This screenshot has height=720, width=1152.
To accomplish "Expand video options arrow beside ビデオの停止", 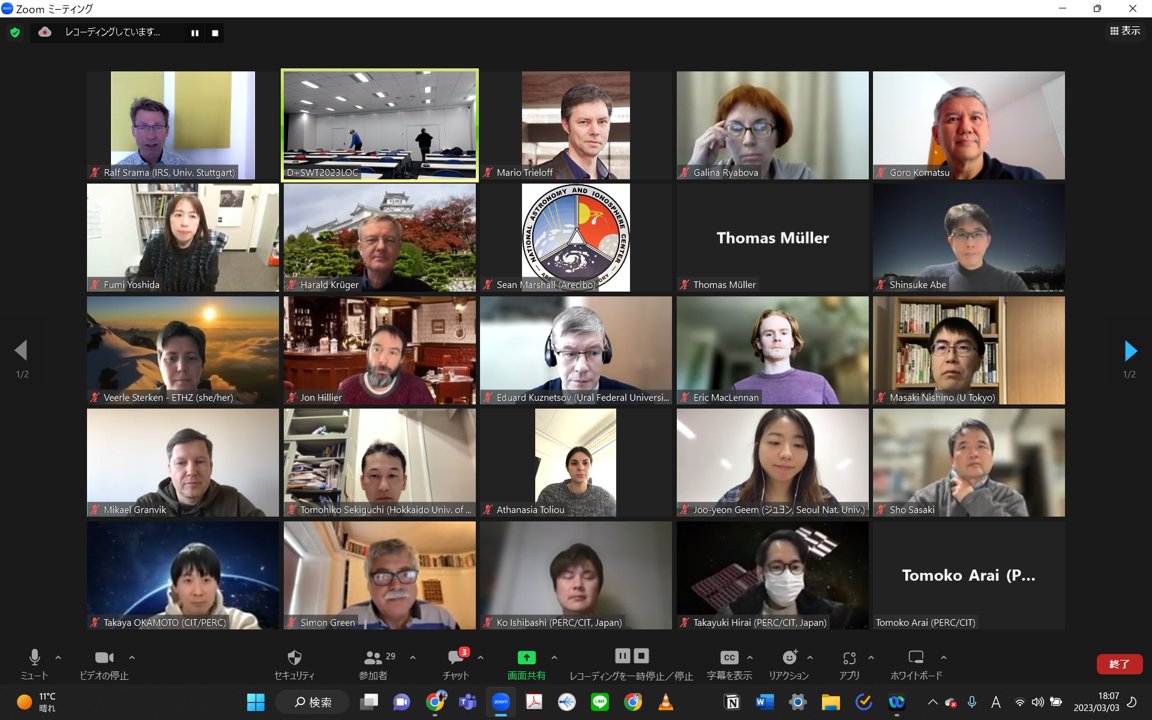I will 132,658.
